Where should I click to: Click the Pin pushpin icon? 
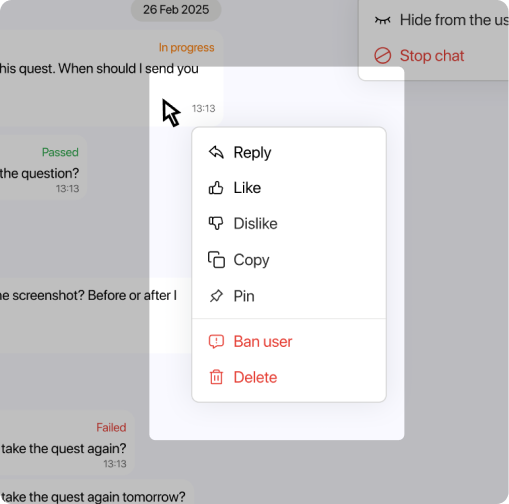pos(216,296)
